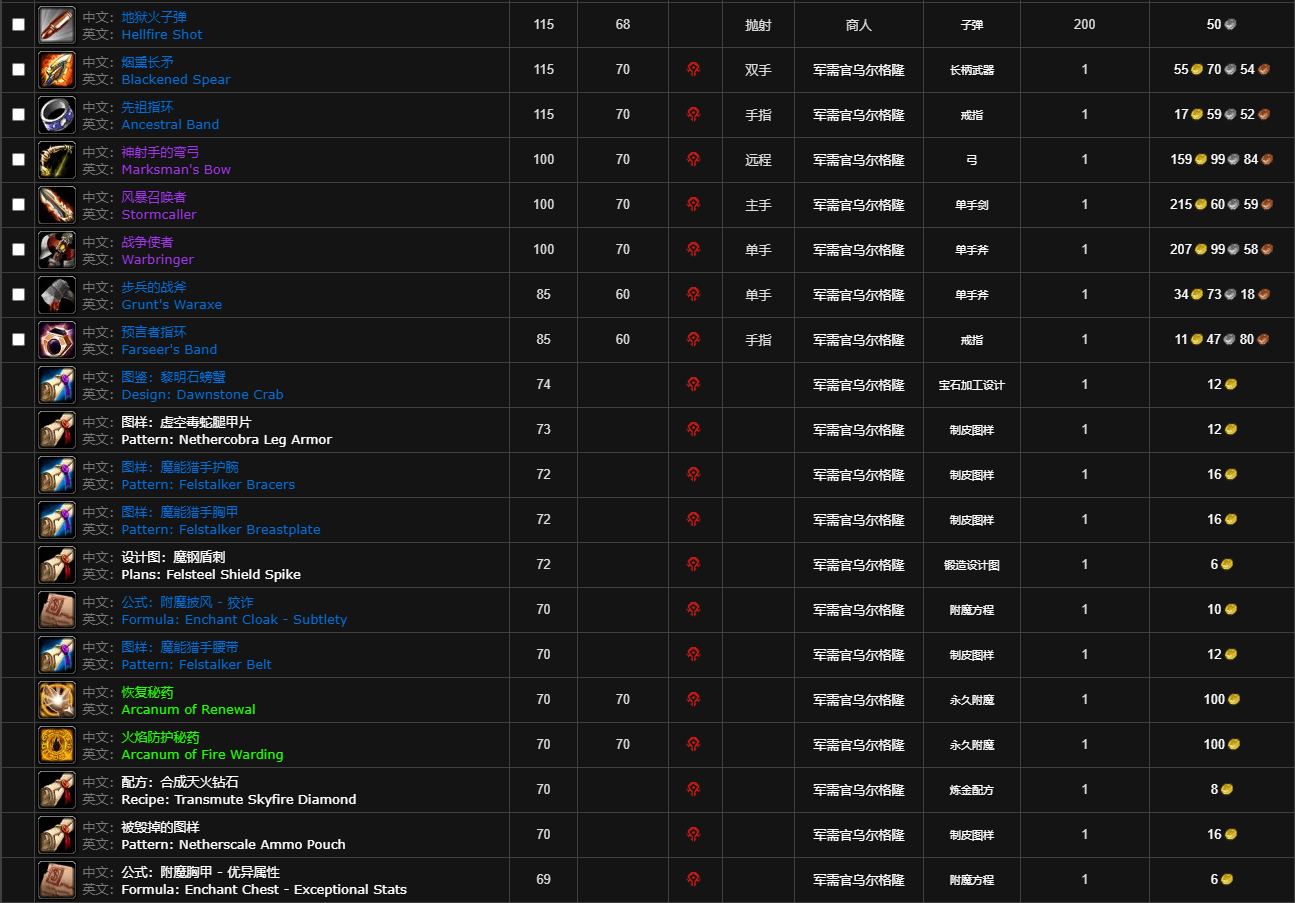This screenshot has width=1295, height=903.
Task: Tick the checkbox for Warbringer
Action: [x=18, y=250]
